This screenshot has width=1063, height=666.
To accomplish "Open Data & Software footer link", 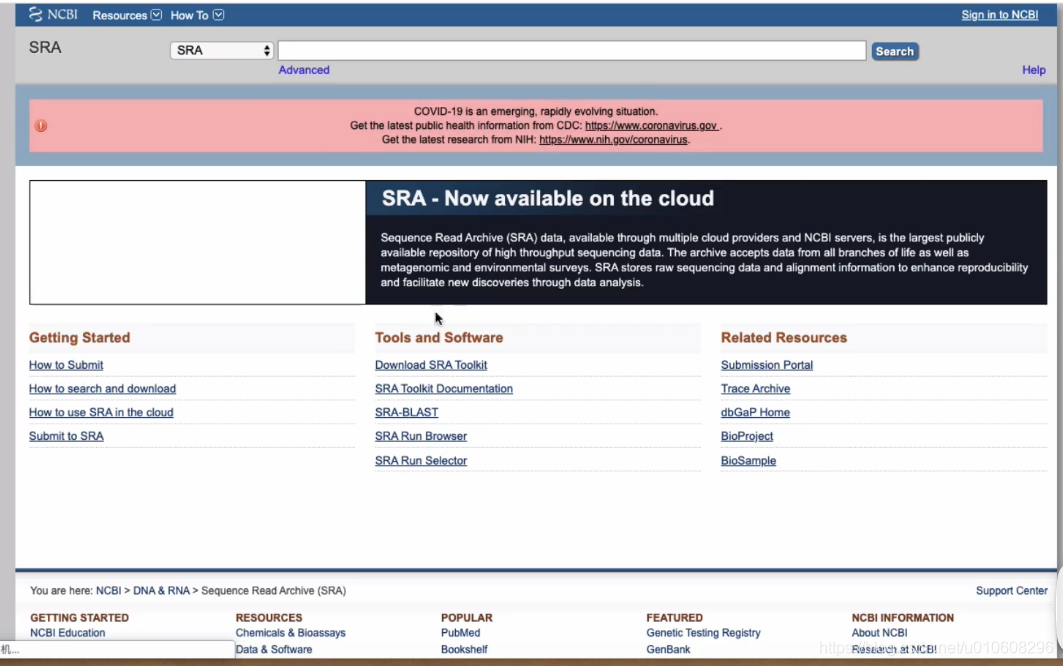I will tap(274, 649).
